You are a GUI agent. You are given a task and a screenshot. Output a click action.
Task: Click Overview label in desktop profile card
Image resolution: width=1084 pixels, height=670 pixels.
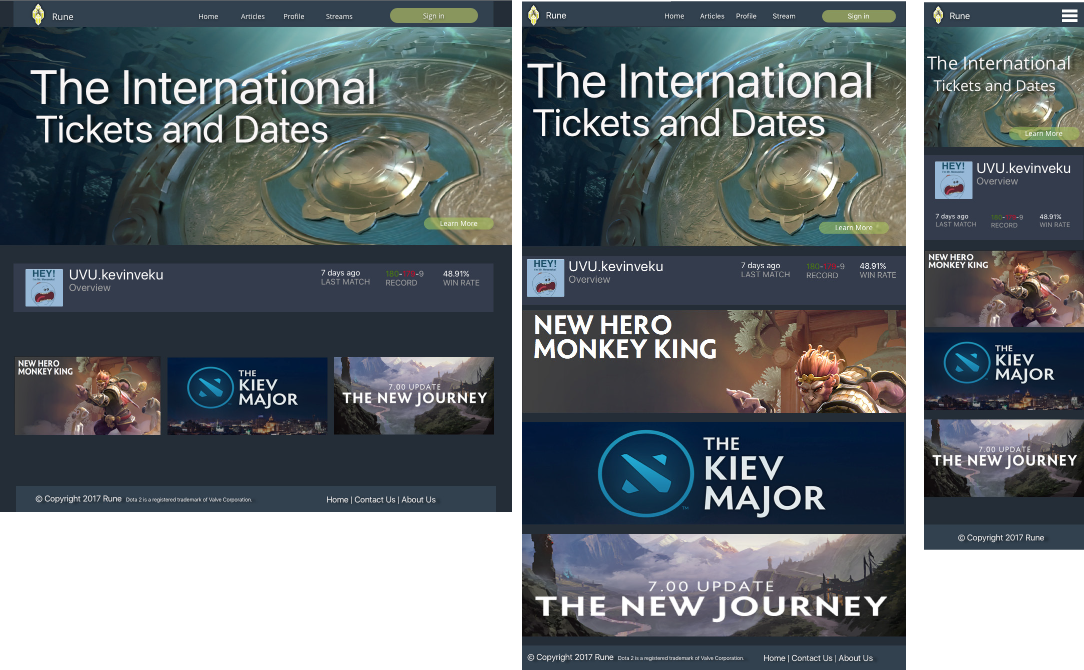click(x=90, y=288)
